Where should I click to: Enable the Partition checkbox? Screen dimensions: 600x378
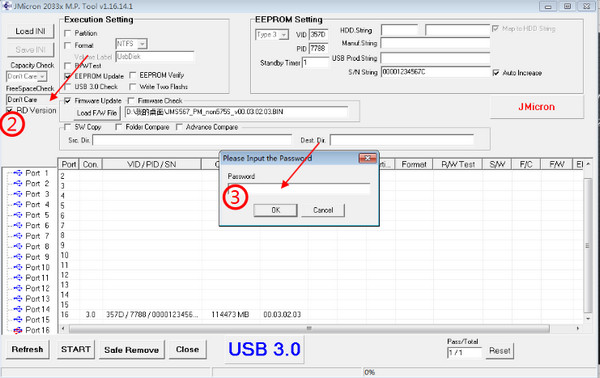(x=68, y=33)
